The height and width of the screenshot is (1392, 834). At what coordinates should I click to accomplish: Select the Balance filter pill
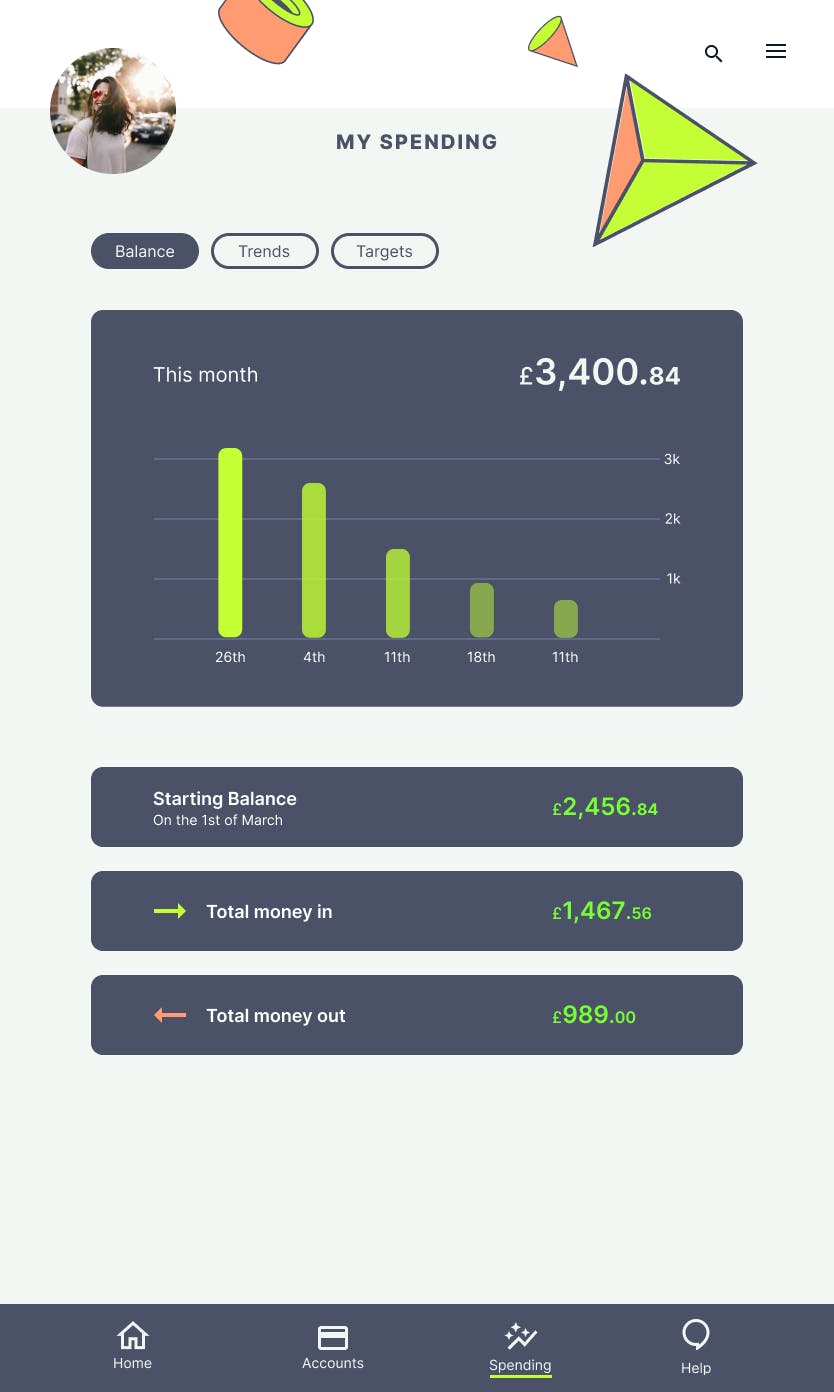144,251
